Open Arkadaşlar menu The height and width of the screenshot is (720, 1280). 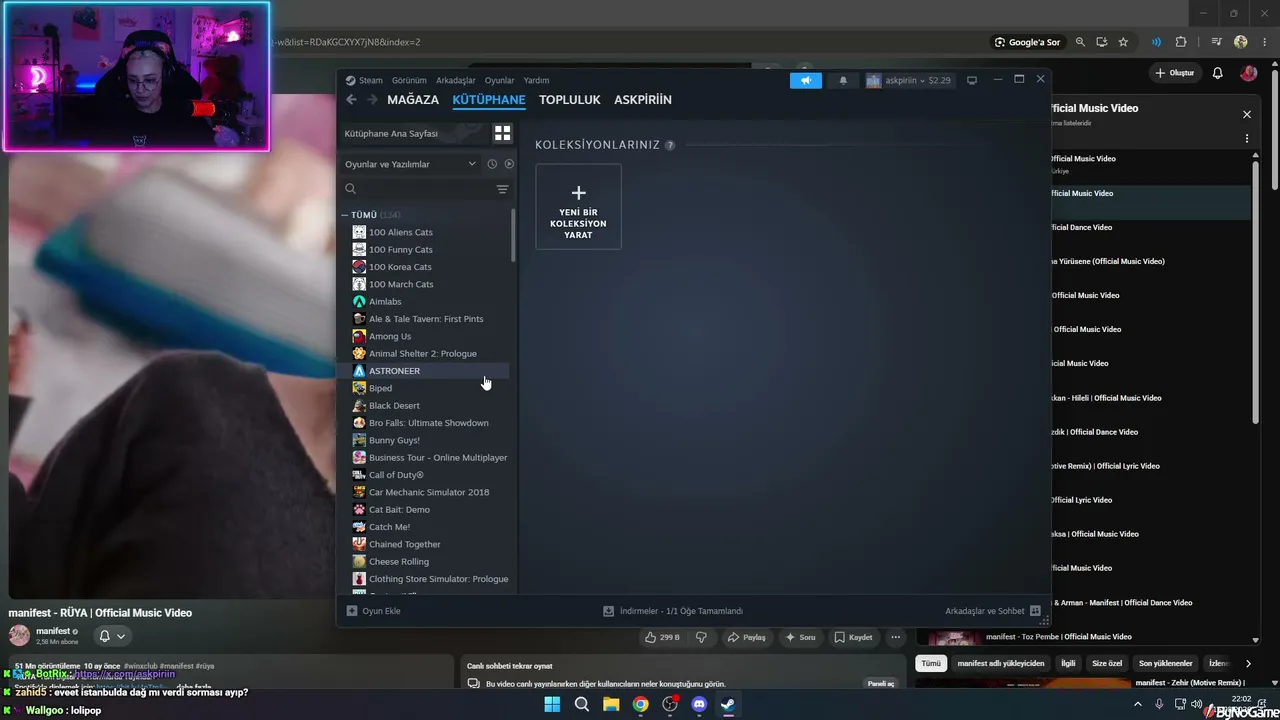coord(456,80)
